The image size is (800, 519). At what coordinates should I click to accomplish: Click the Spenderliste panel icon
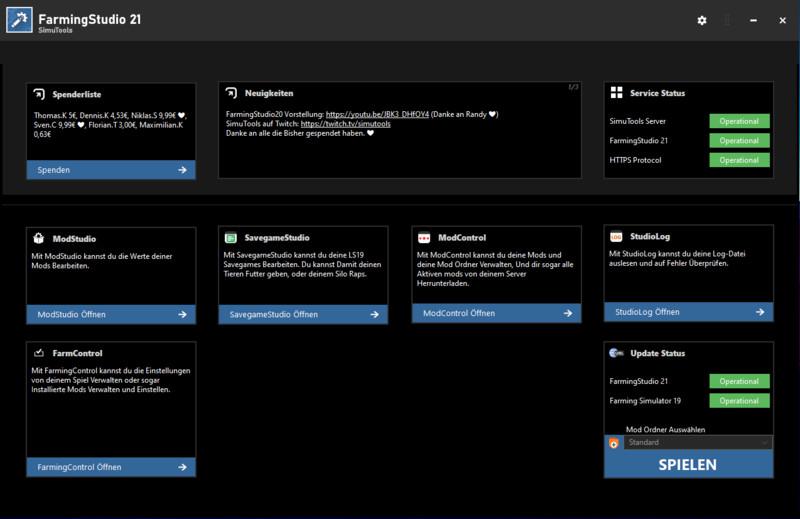[38, 94]
